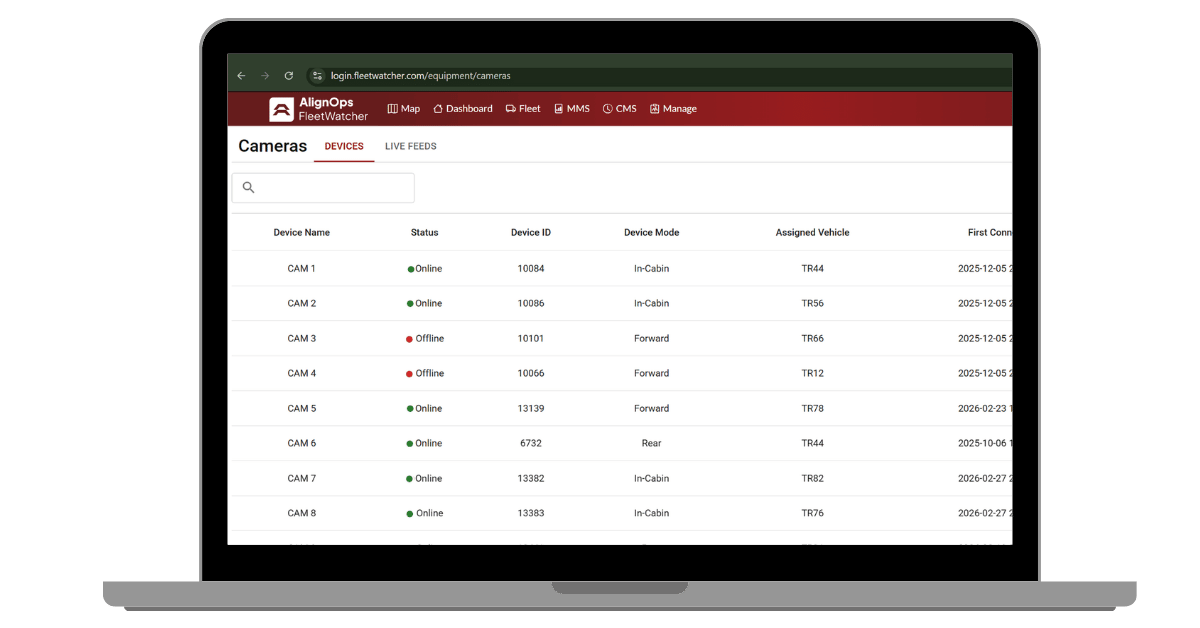1200x628 pixels.
Task: Click device ID 6732
Action: point(531,444)
